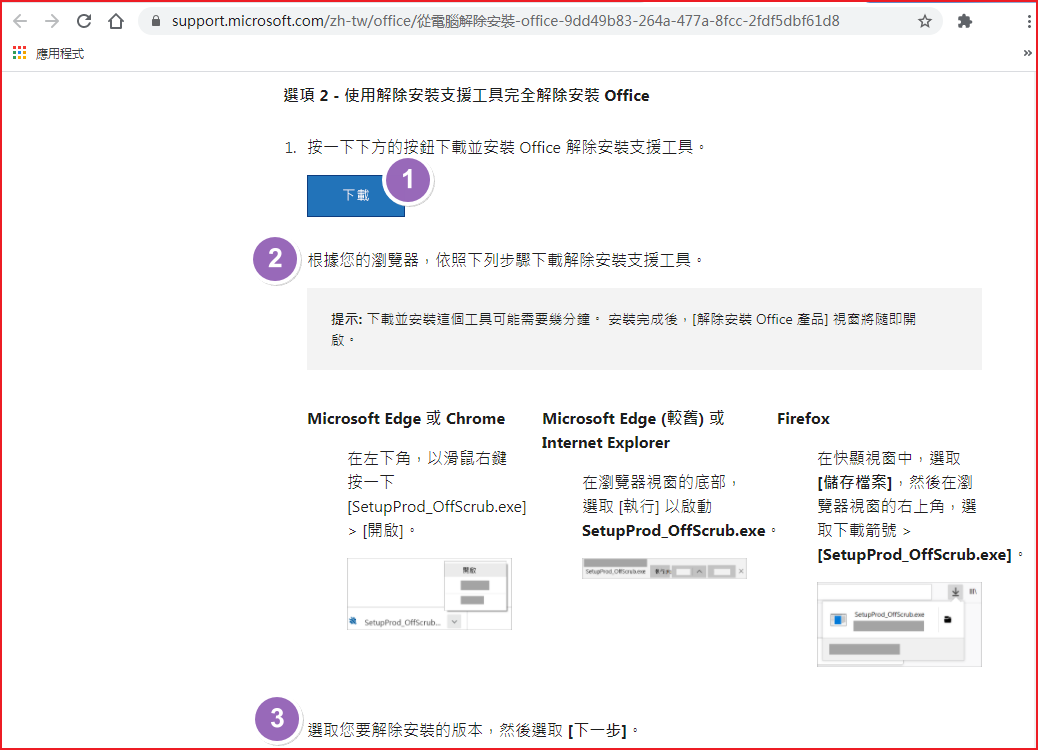The image size is (1038, 750).
Task: Click the [SetupProd_OffScrub.exe] text under Edge or Chrome
Action: pos(437,507)
